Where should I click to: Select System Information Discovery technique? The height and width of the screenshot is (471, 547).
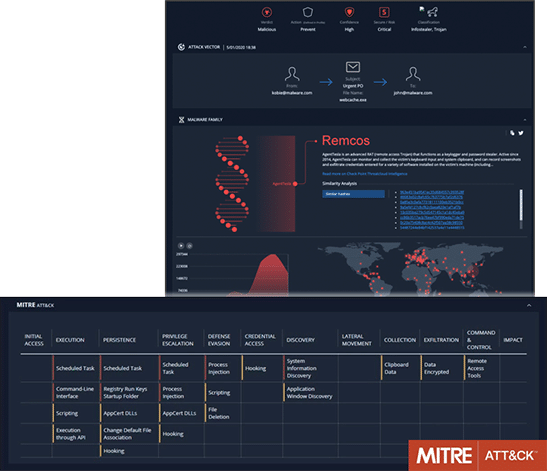(x=301, y=368)
